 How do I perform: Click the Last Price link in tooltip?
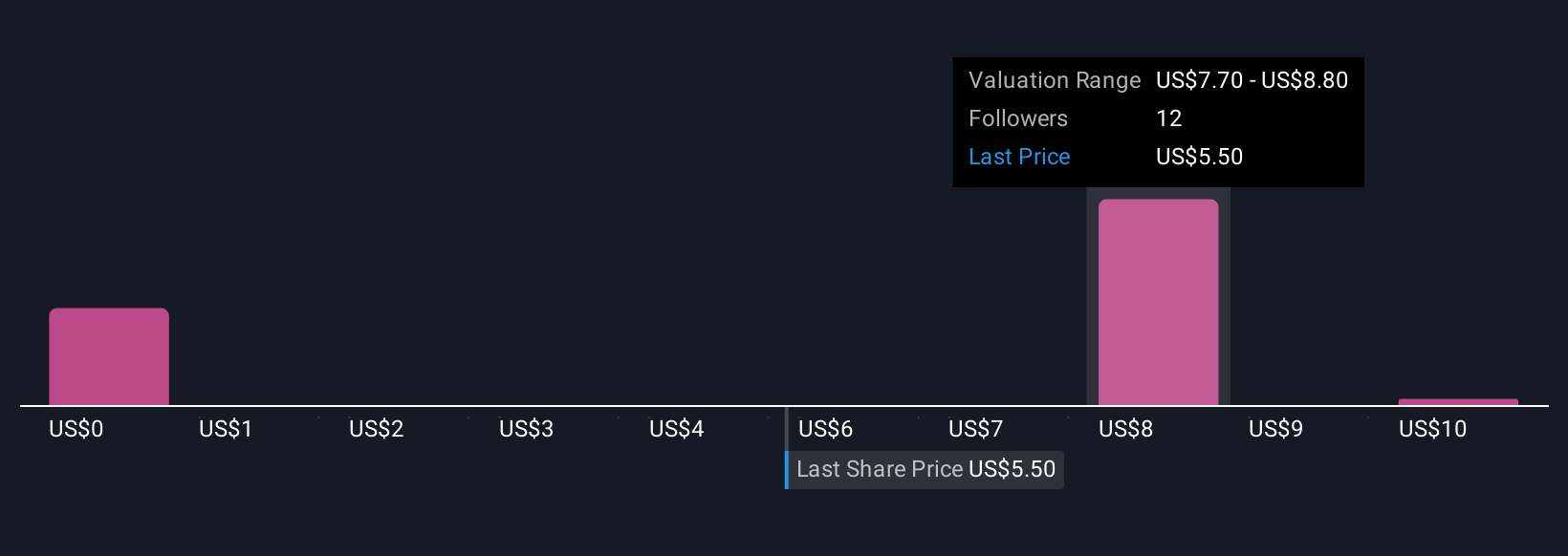point(1019,157)
